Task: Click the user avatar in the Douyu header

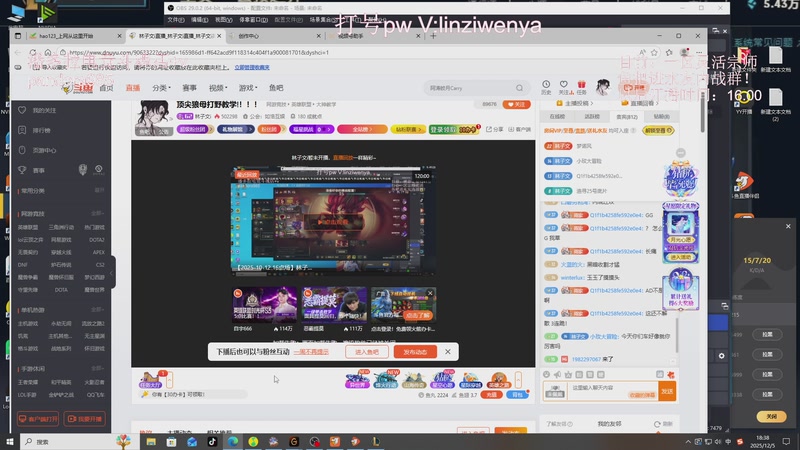Action: point(603,87)
